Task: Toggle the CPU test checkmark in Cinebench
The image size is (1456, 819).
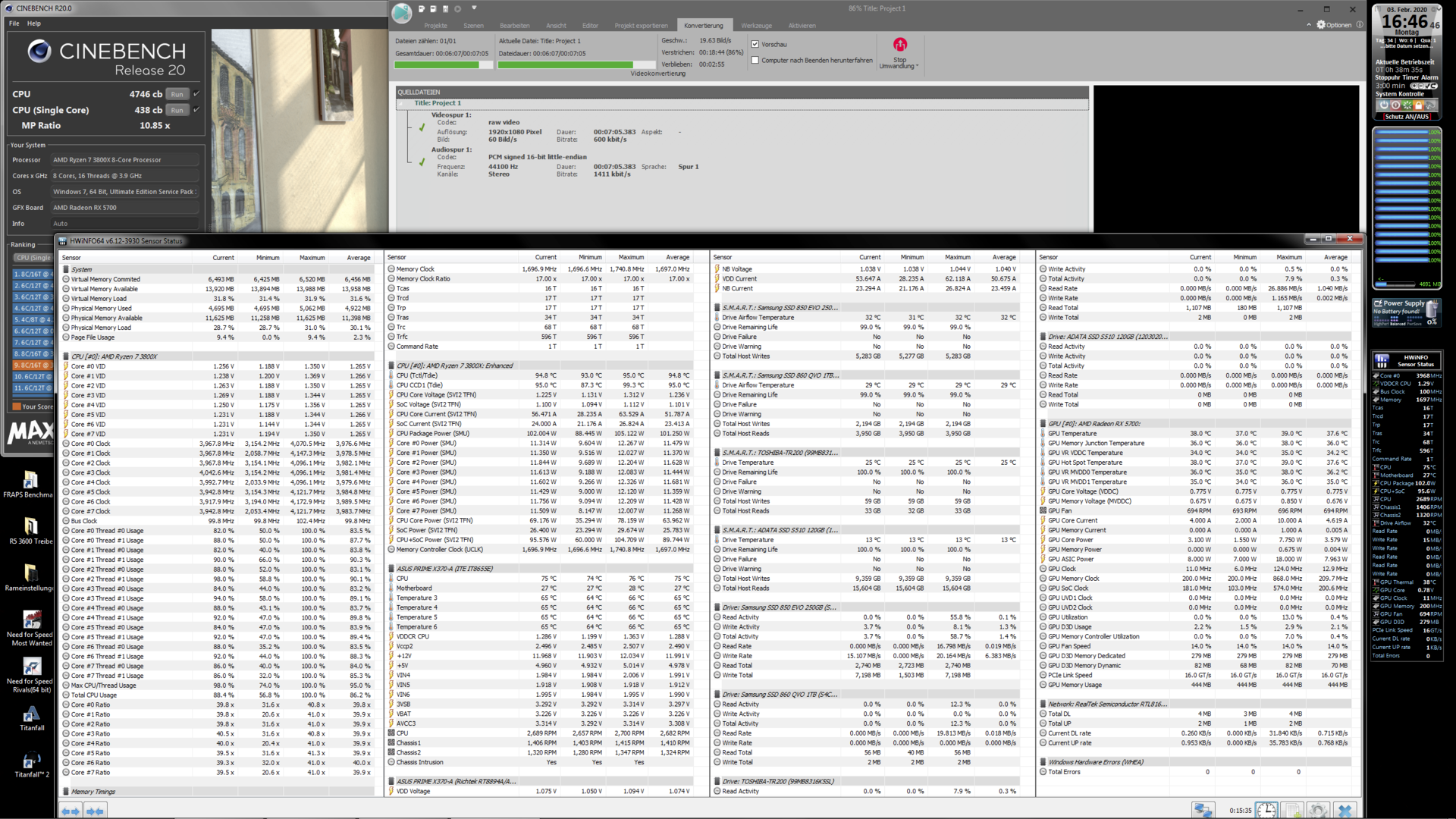Action: pos(196,94)
